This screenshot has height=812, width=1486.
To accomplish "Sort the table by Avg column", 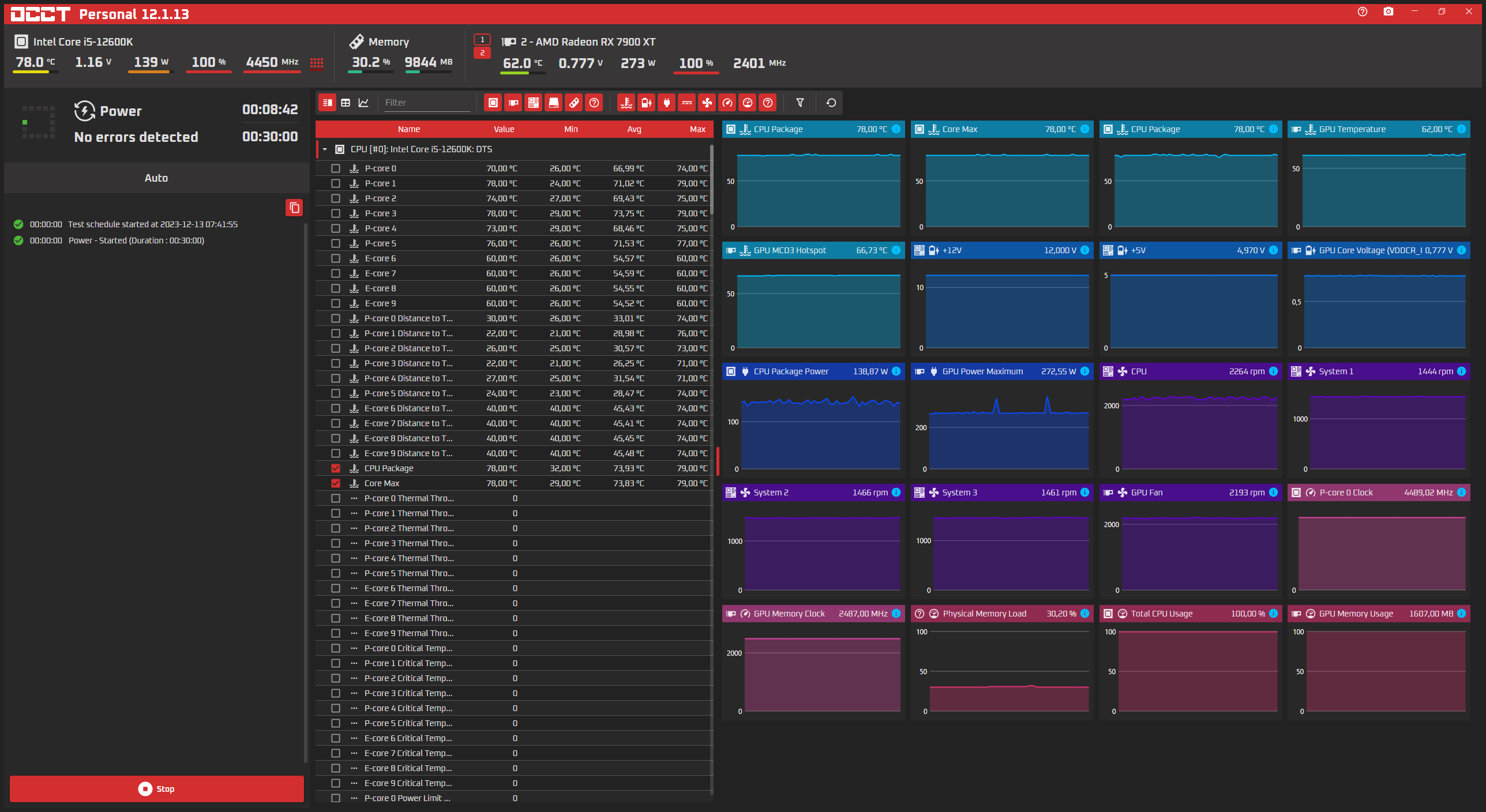I will pos(635,129).
